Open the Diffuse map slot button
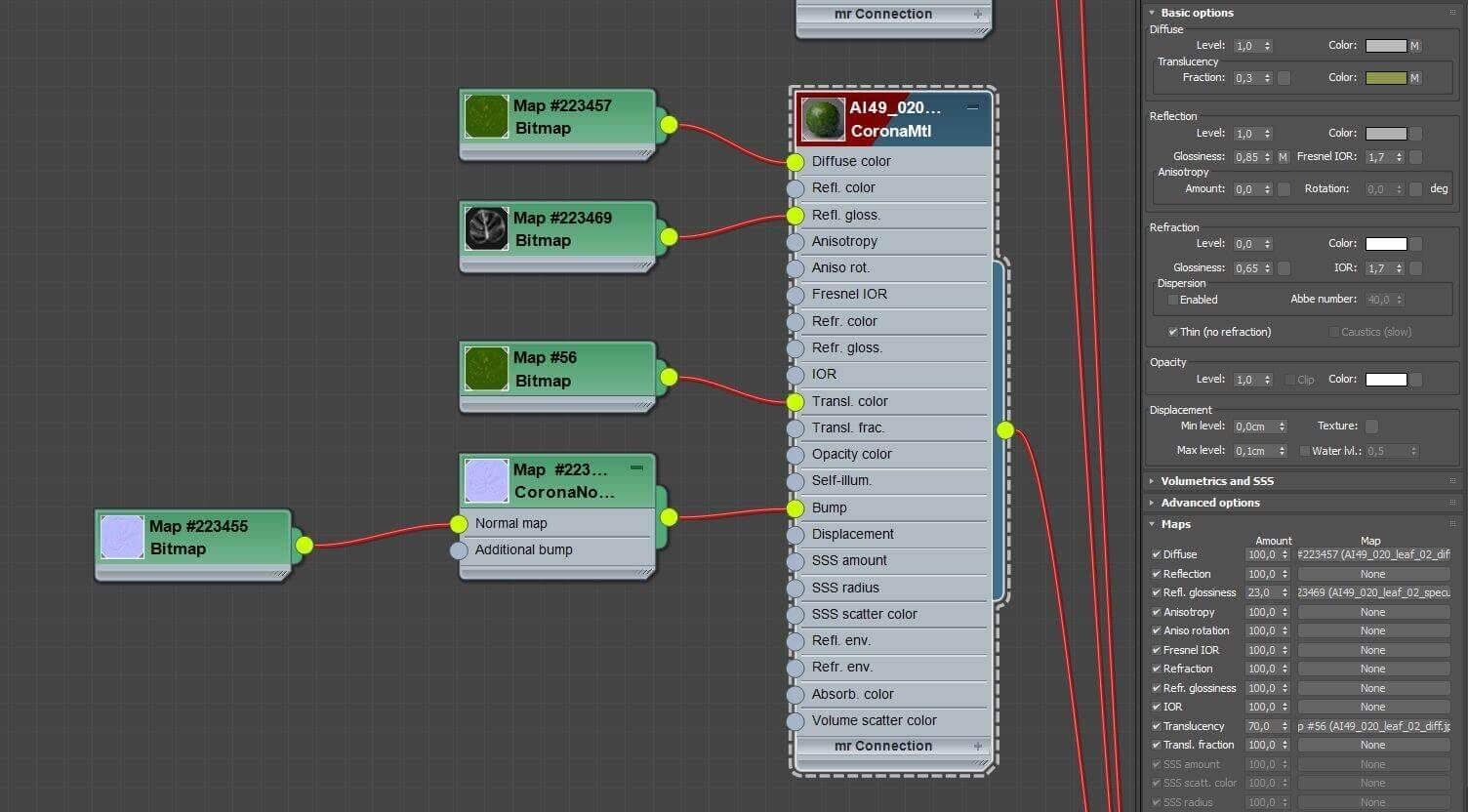The width and height of the screenshot is (1468, 812). (1373, 554)
